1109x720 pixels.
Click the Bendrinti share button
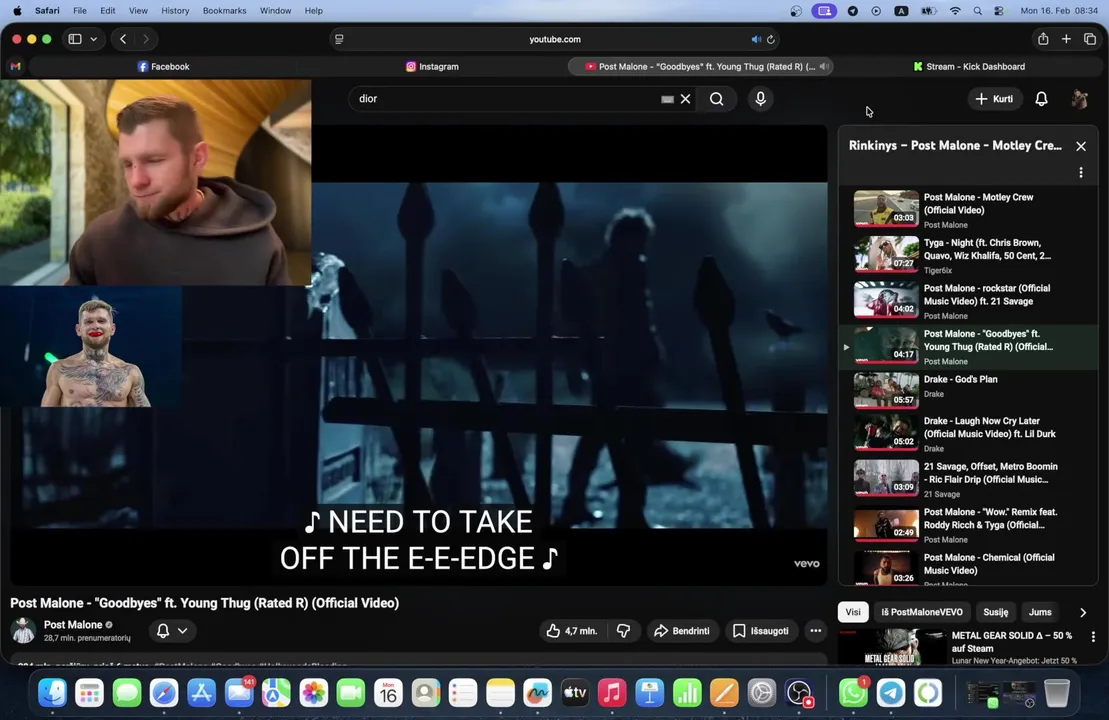click(x=682, y=631)
